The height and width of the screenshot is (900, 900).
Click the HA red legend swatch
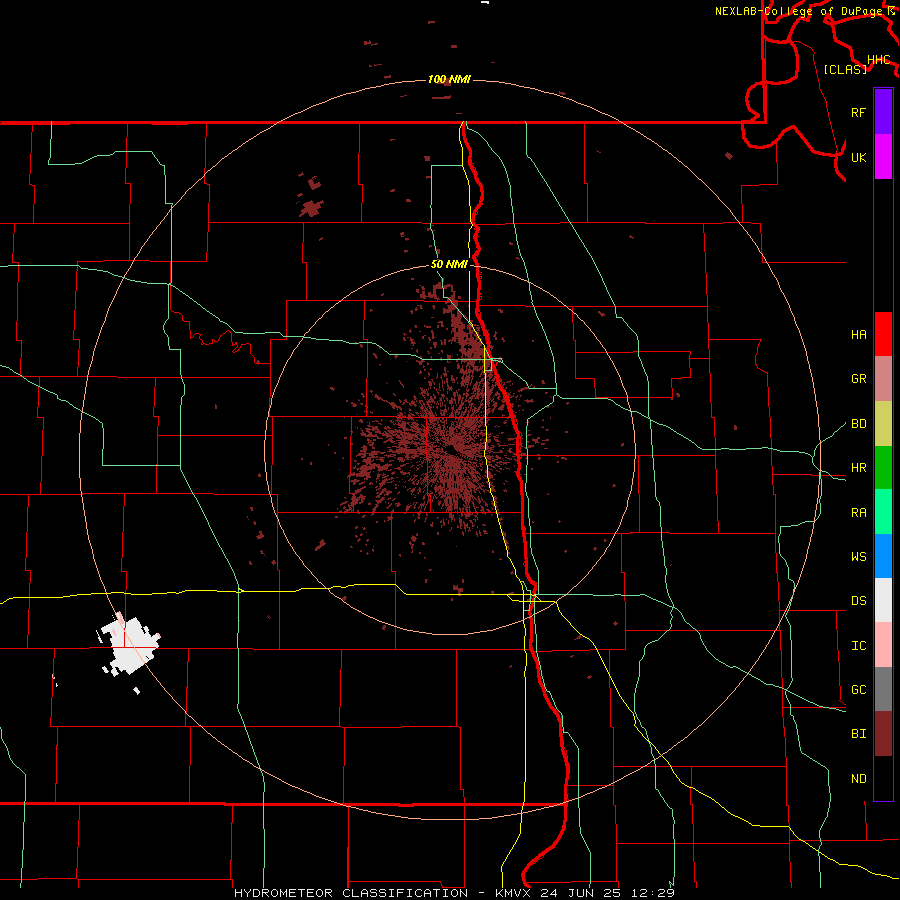point(883,334)
